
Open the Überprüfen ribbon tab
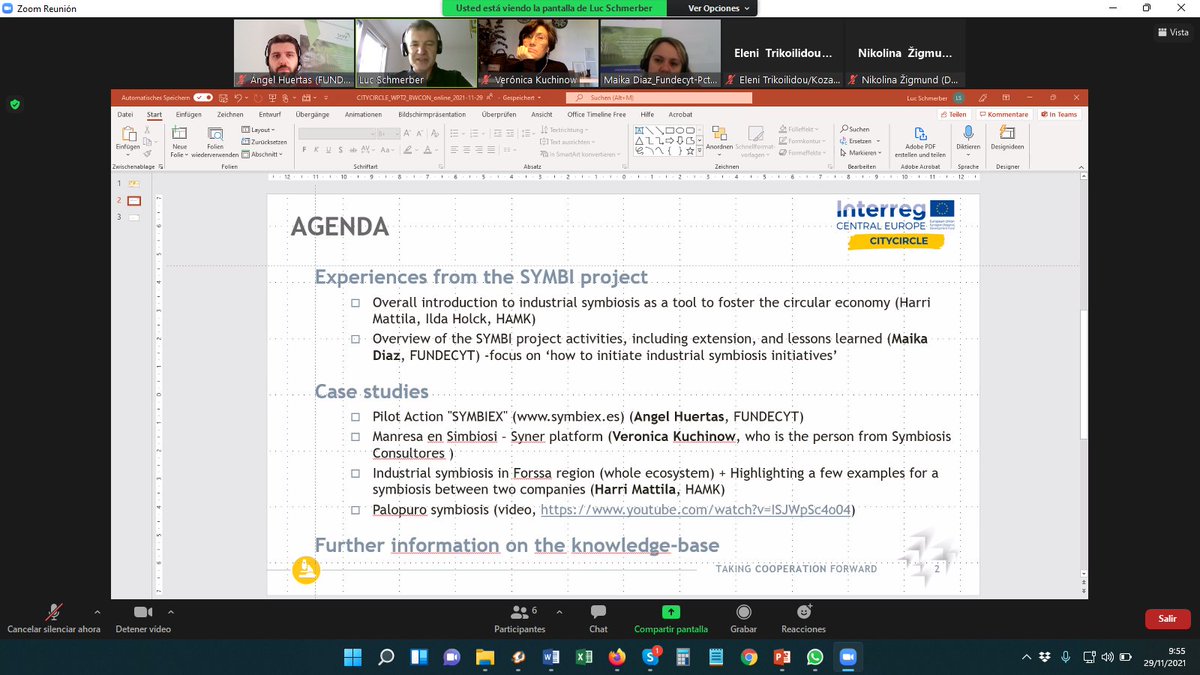[498, 115]
